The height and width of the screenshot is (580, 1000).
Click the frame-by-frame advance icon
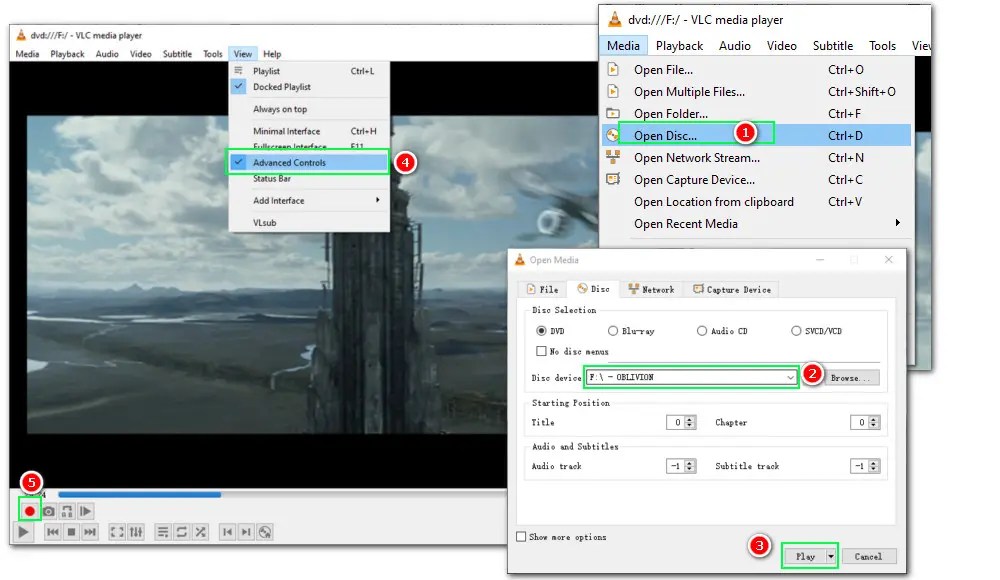pos(85,510)
